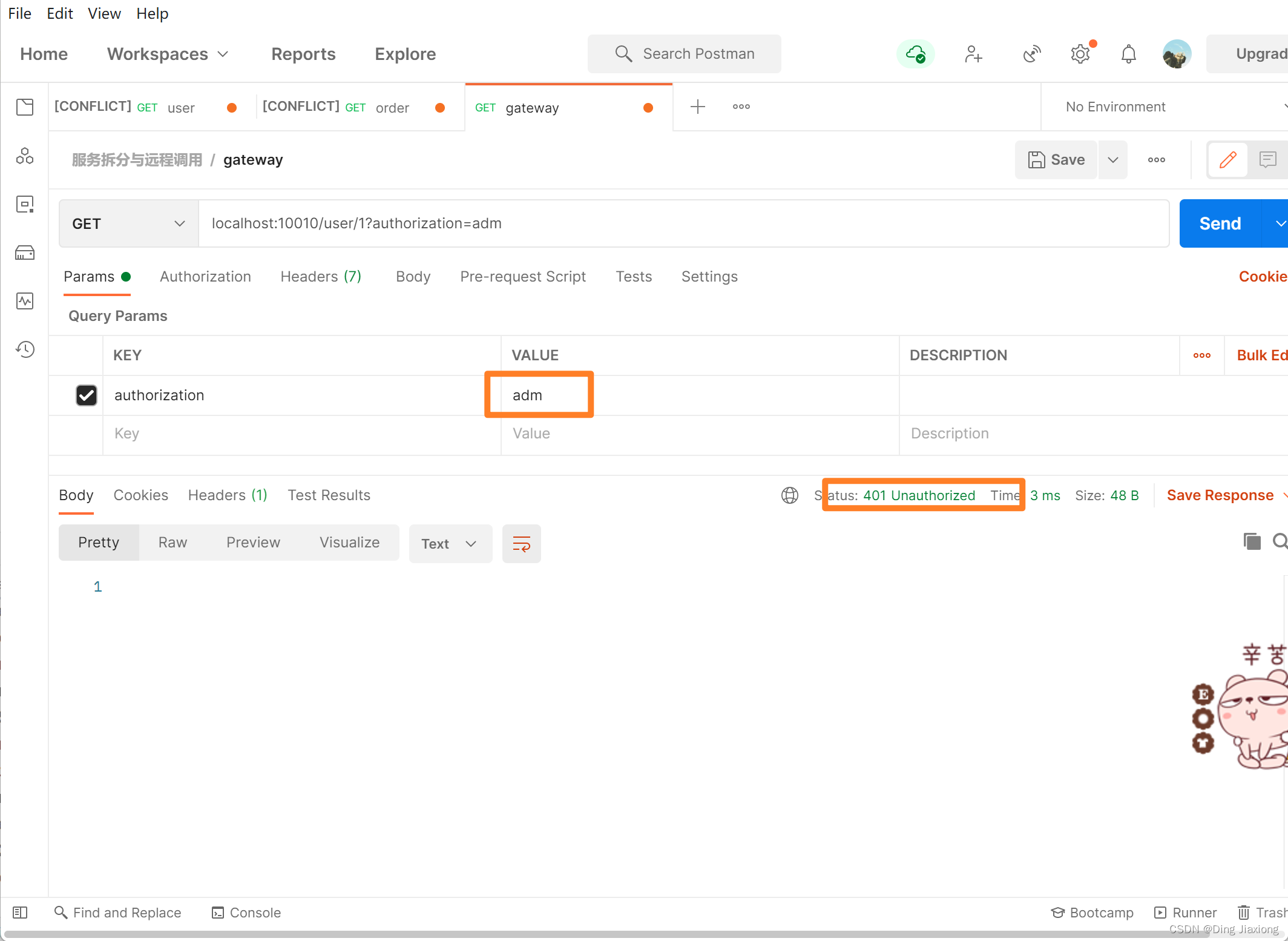
Task: Open the Help menu
Action: [x=152, y=13]
